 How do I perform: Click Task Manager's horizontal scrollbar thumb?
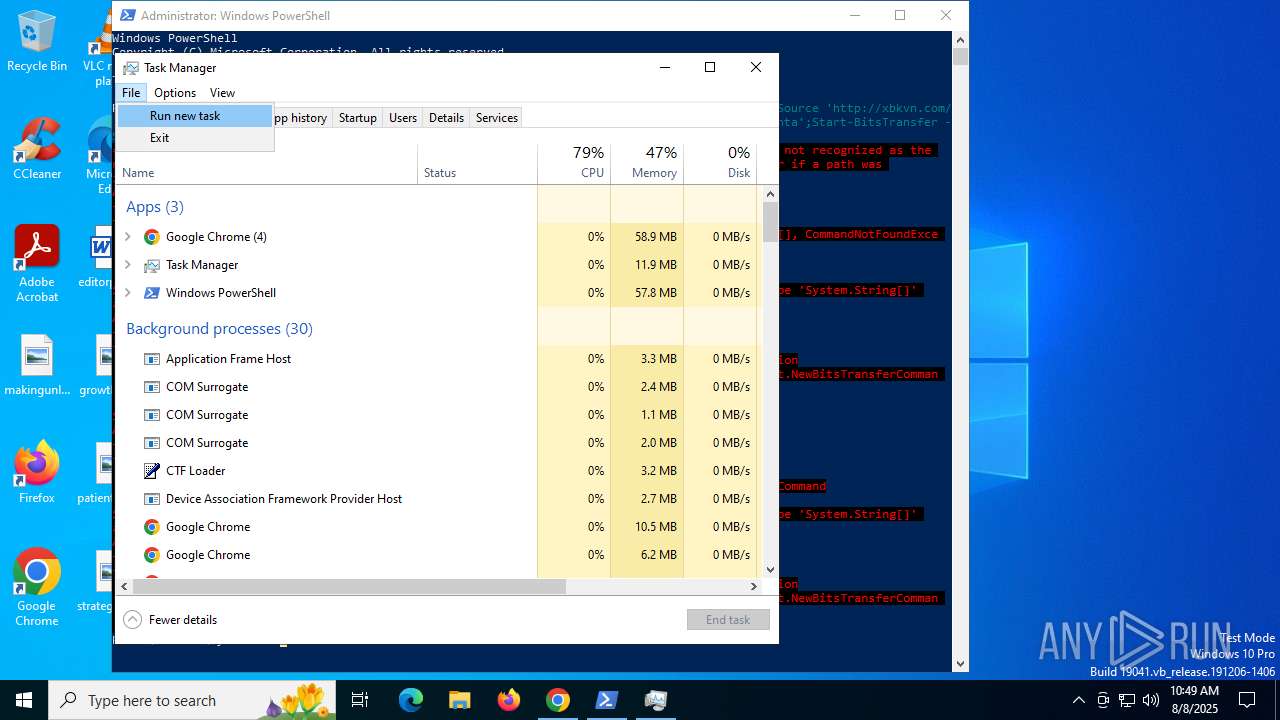pos(350,587)
